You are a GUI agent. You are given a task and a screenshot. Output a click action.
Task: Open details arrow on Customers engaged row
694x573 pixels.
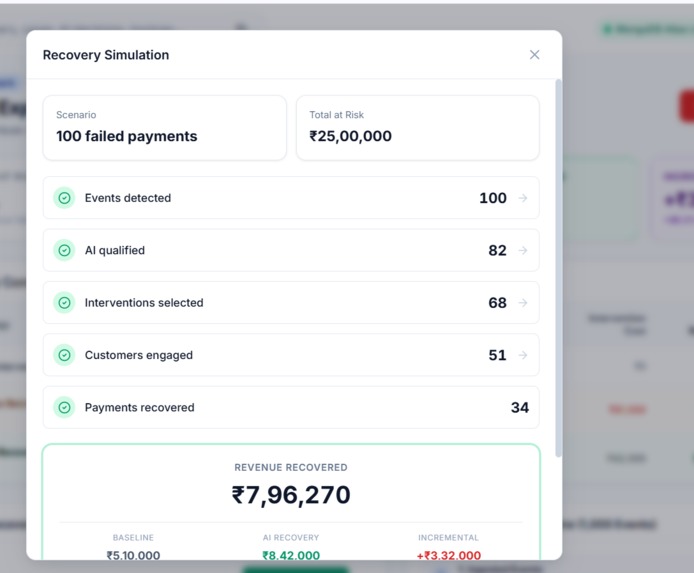tap(523, 355)
